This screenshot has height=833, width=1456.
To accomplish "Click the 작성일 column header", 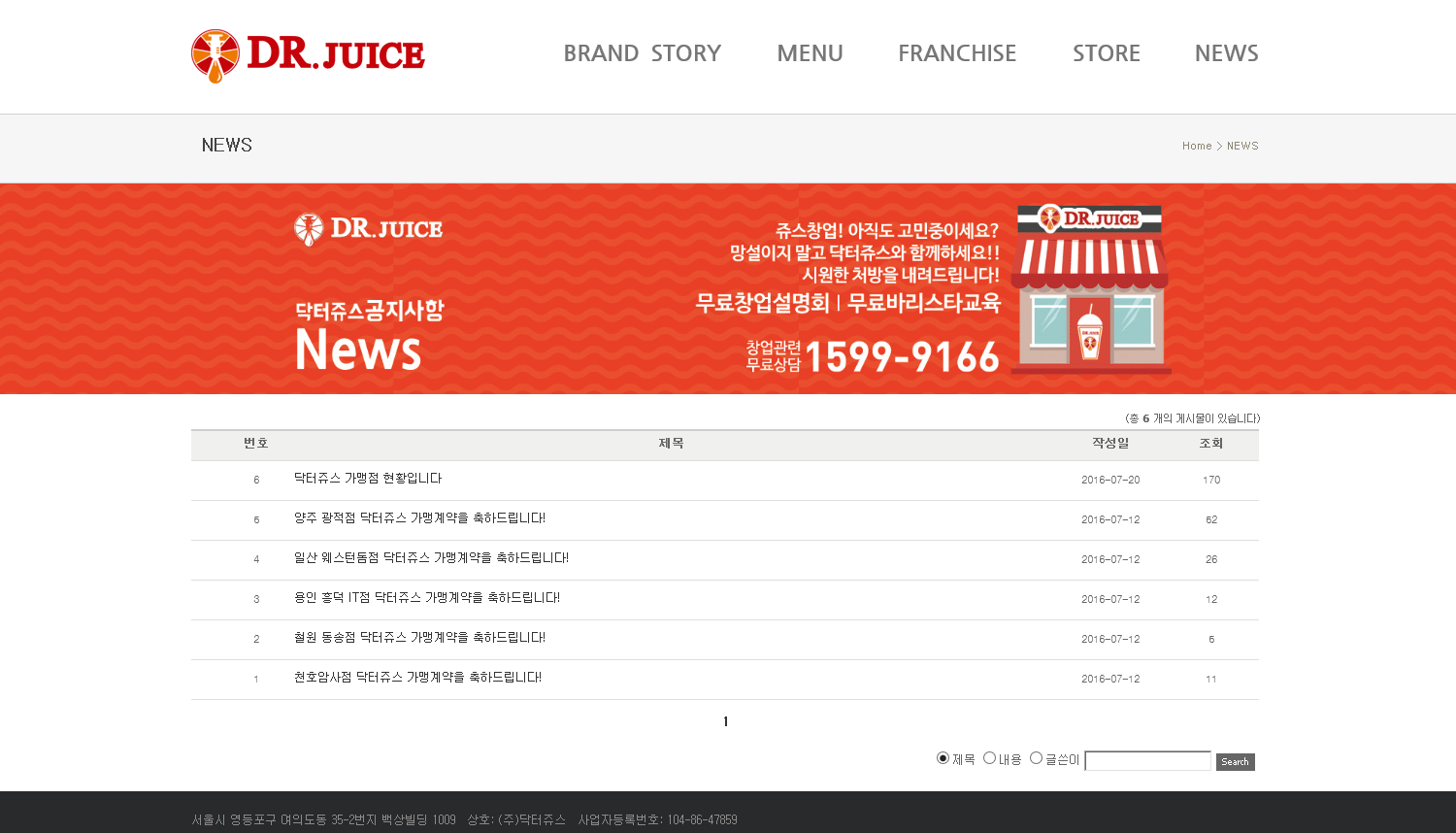I will click(1110, 443).
